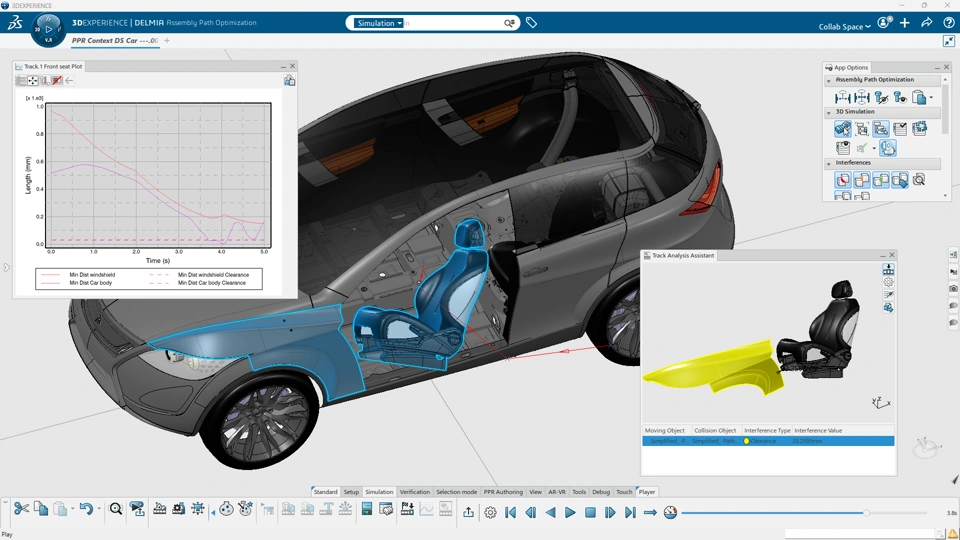Click the loop mode arrow icon
960x540 pixels.
pyautogui.click(x=650, y=512)
